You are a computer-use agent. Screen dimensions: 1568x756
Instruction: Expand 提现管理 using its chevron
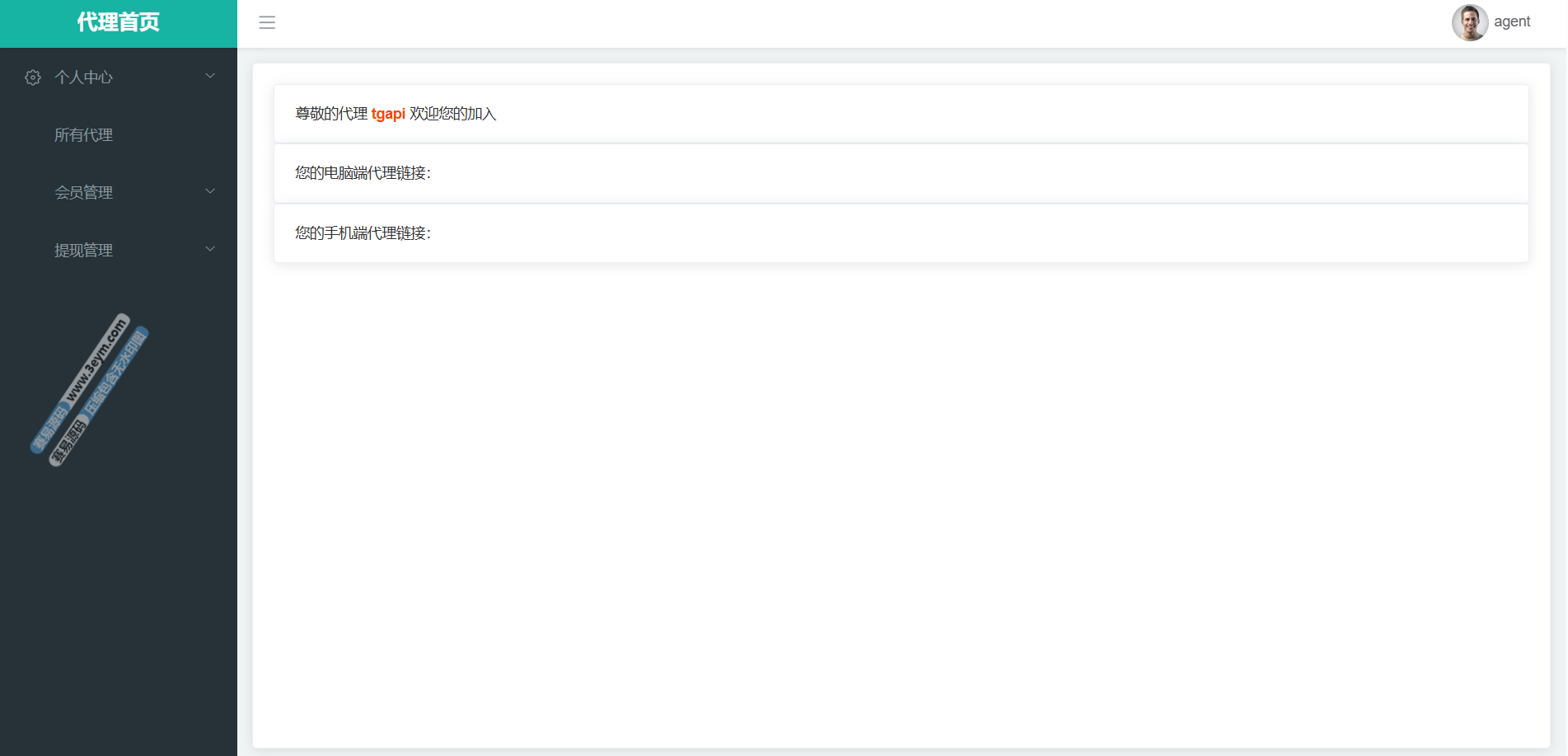coord(210,249)
